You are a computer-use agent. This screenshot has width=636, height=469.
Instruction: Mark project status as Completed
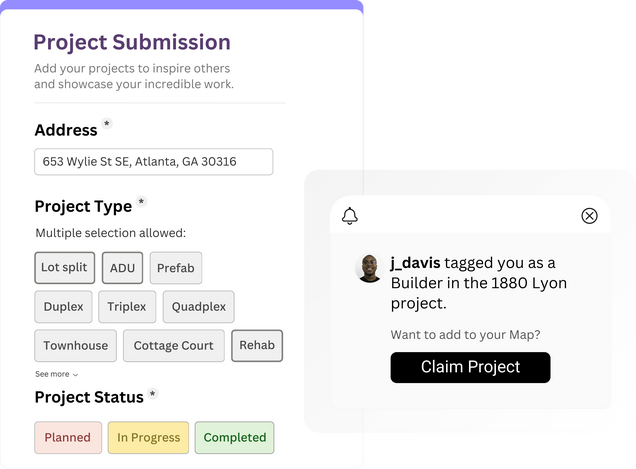tap(235, 437)
